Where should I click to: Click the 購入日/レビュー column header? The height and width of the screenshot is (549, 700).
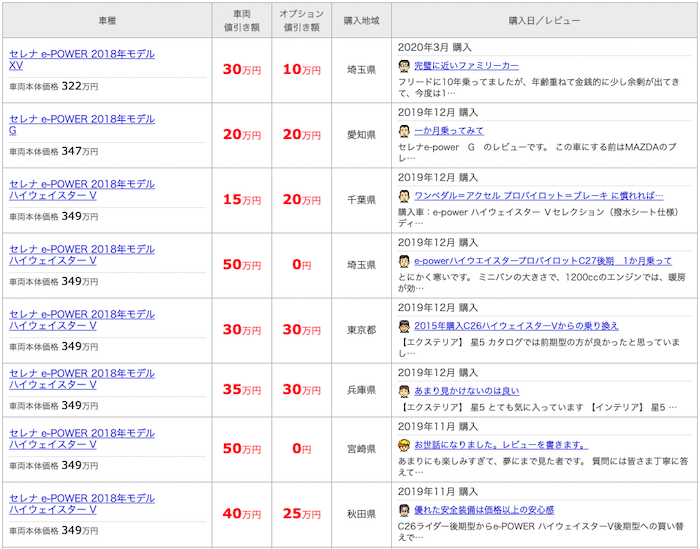(x=544, y=21)
